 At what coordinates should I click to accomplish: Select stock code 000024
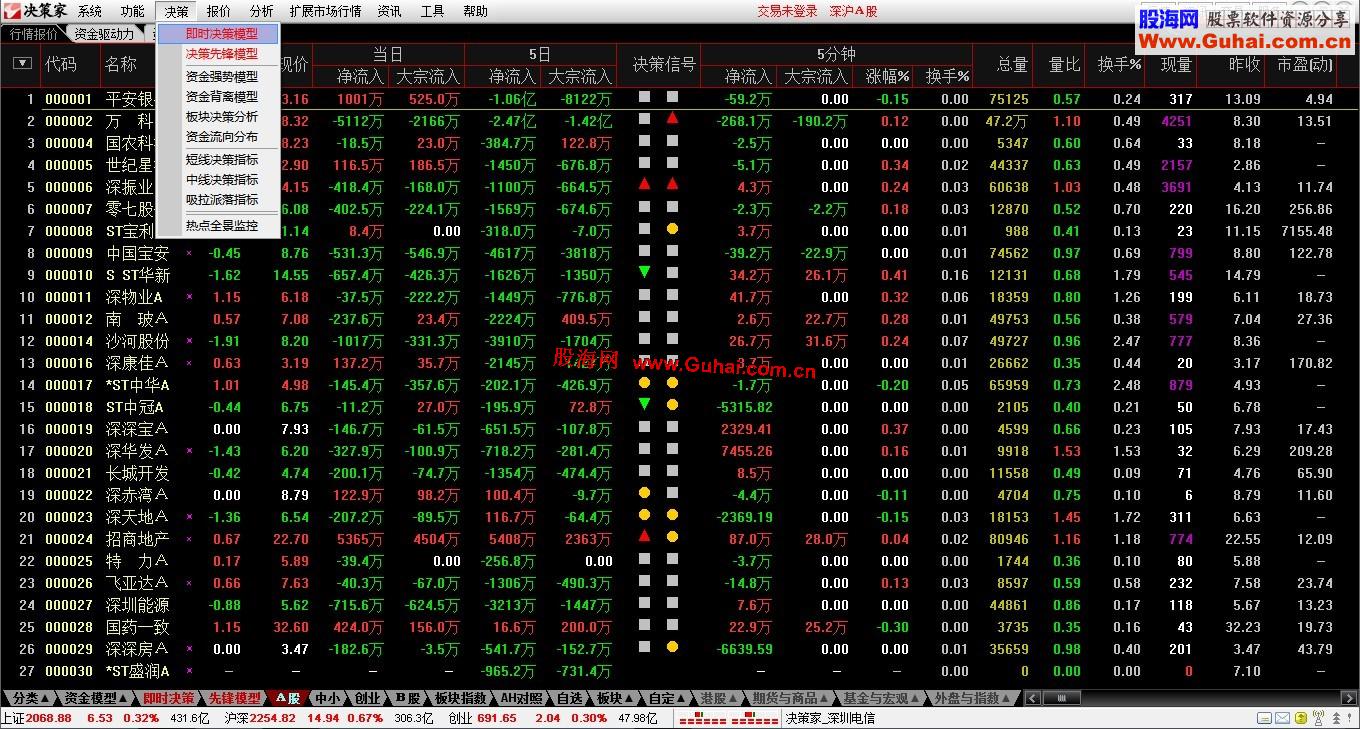coord(68,537)
